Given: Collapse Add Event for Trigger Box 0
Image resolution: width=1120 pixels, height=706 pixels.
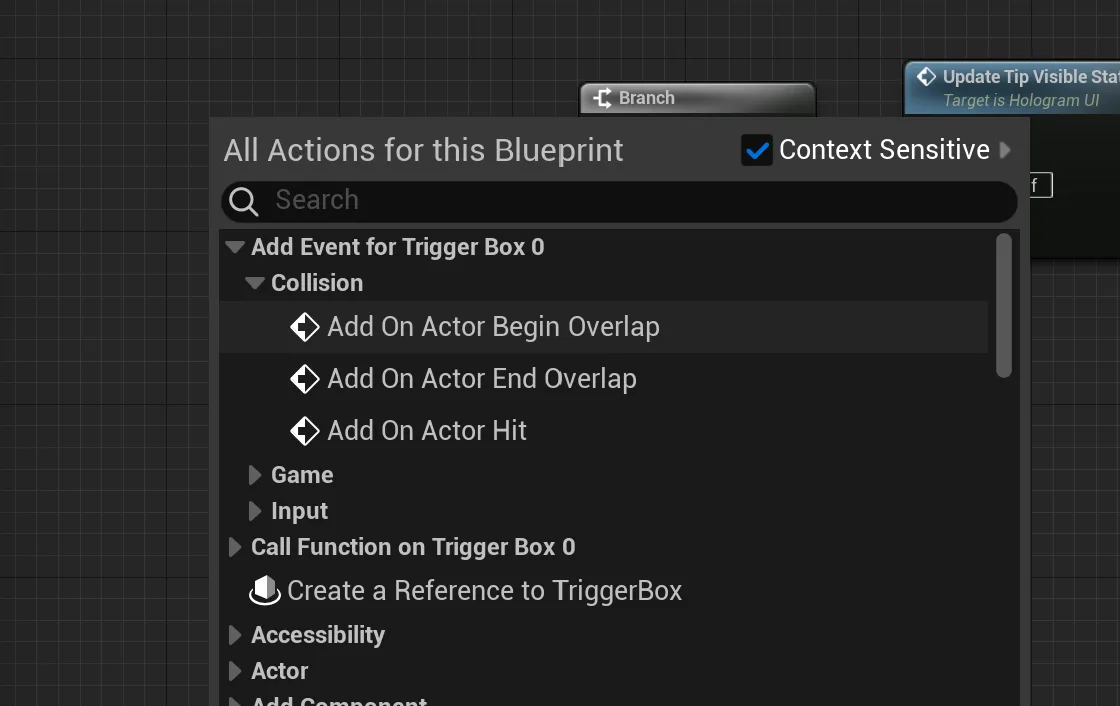Looking at the screenshot, I should pos(235,247).
